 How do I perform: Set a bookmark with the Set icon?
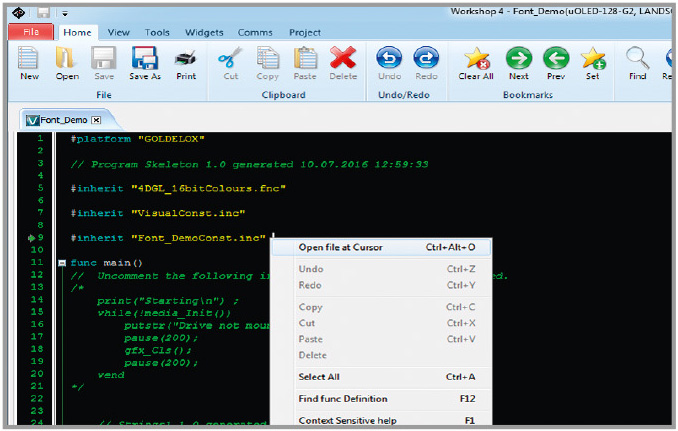pos(593,59)
